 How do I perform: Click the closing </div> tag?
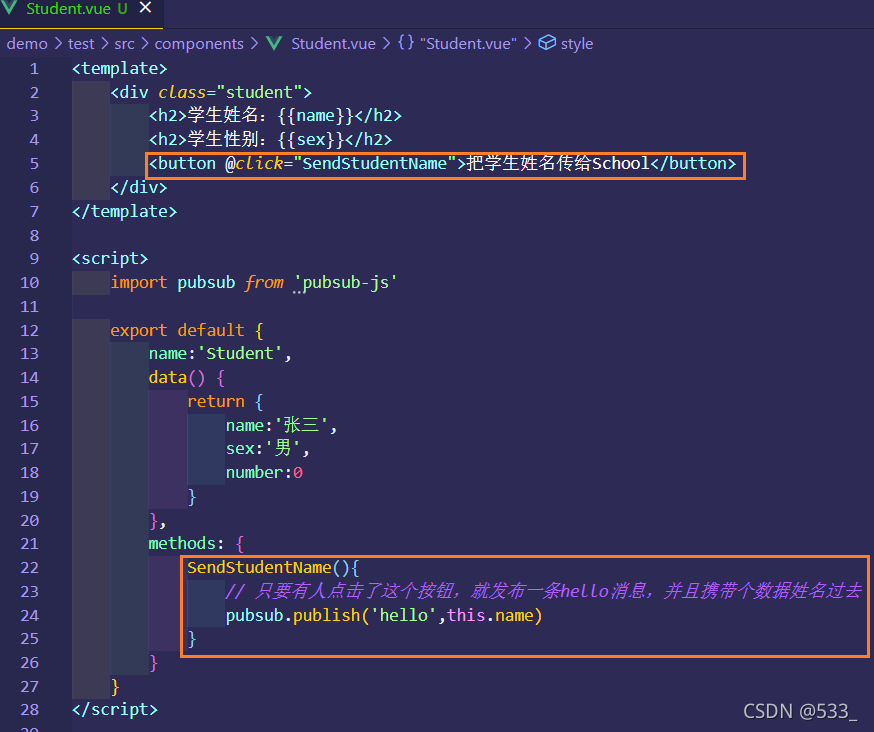click(139, 187)
